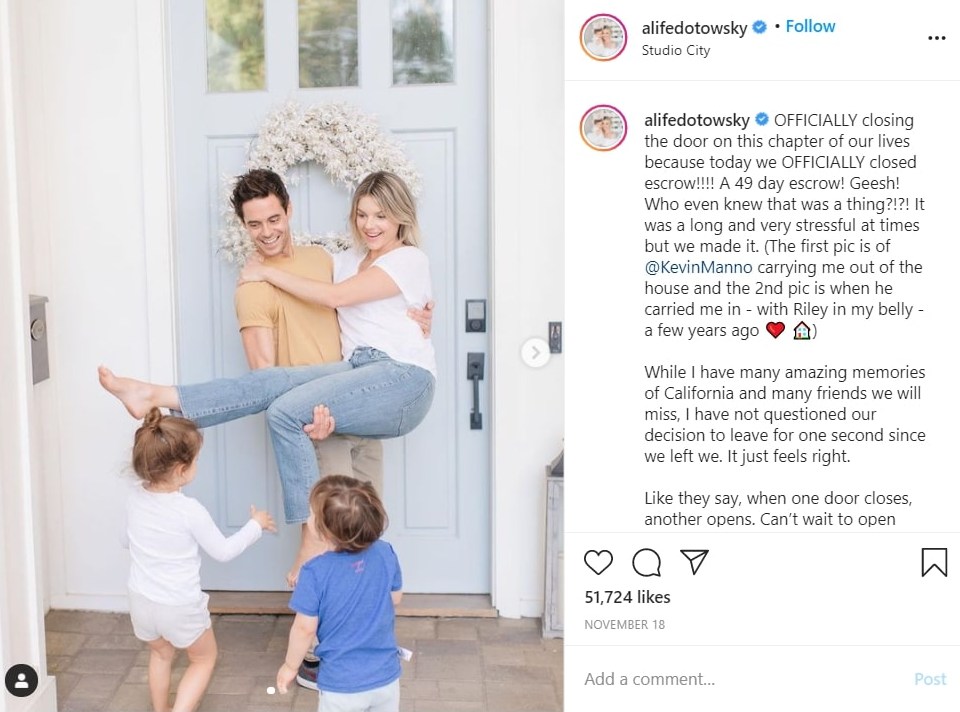Submit comment with Post button
Viewport: 960px width, 712px height.
(x=930, y=679)
